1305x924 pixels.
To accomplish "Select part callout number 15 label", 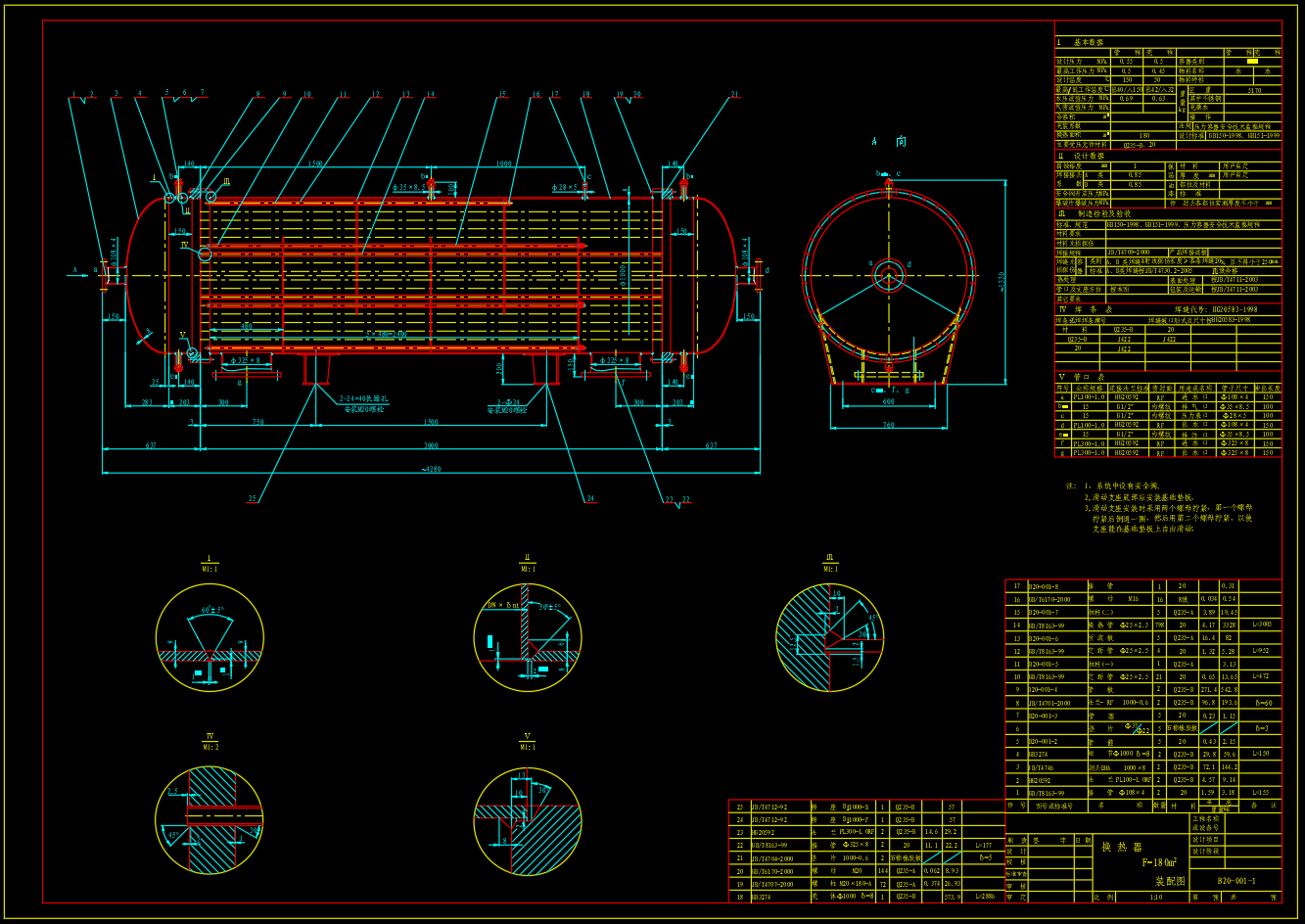I will point(503,95).
